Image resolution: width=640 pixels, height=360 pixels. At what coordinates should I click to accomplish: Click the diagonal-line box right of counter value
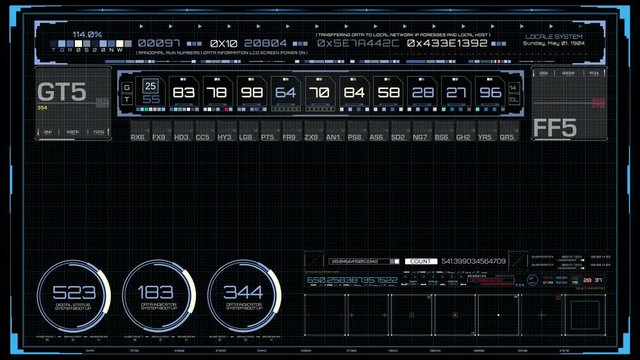click(x=518, y=260)
